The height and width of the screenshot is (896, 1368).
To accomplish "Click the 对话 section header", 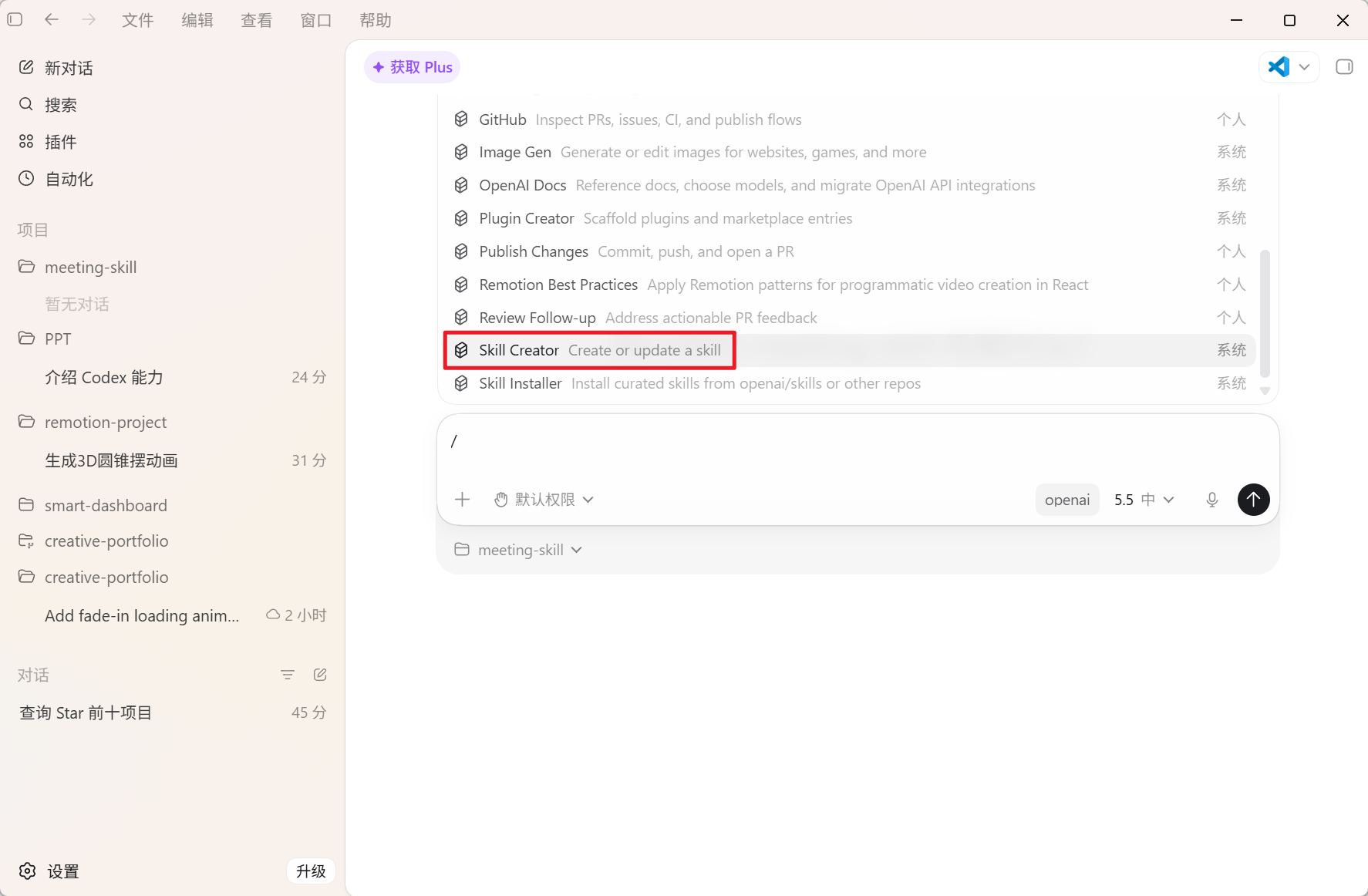I will 33,675.
